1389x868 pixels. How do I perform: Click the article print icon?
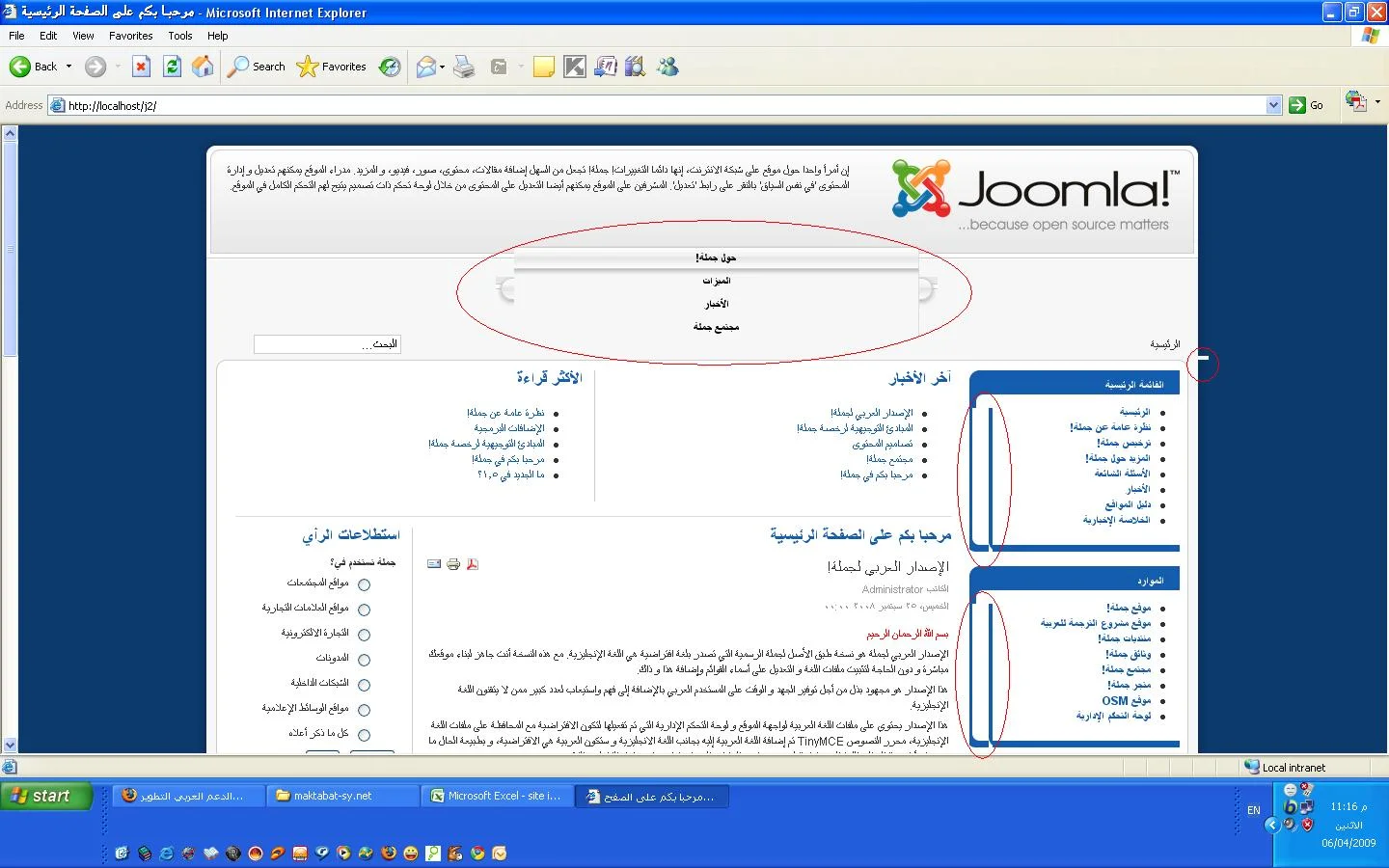click(453, 564)
